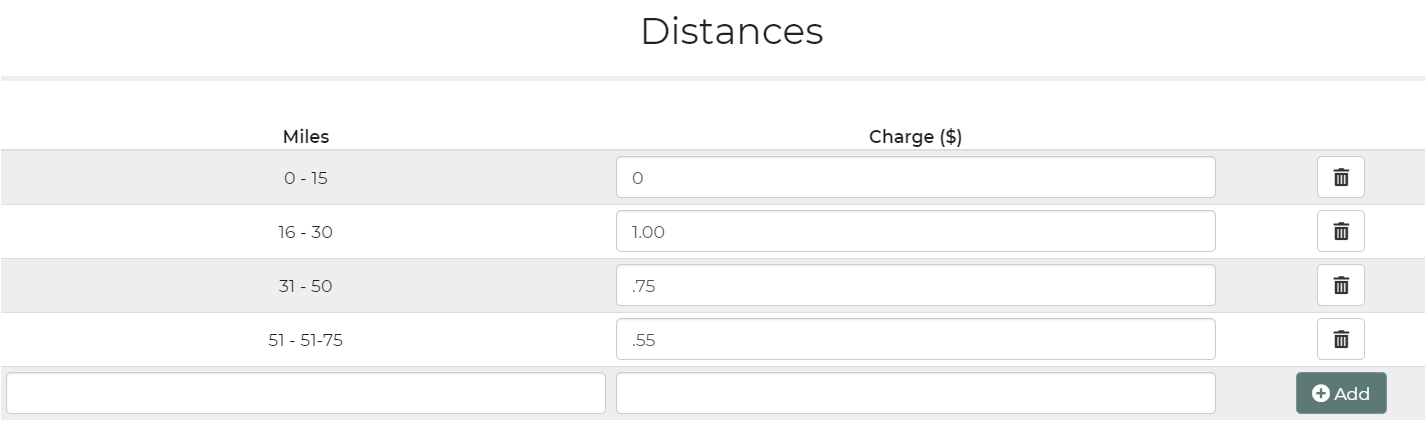
Task: Click the divider line below Distances heading
Action: (x=712, y=78)
